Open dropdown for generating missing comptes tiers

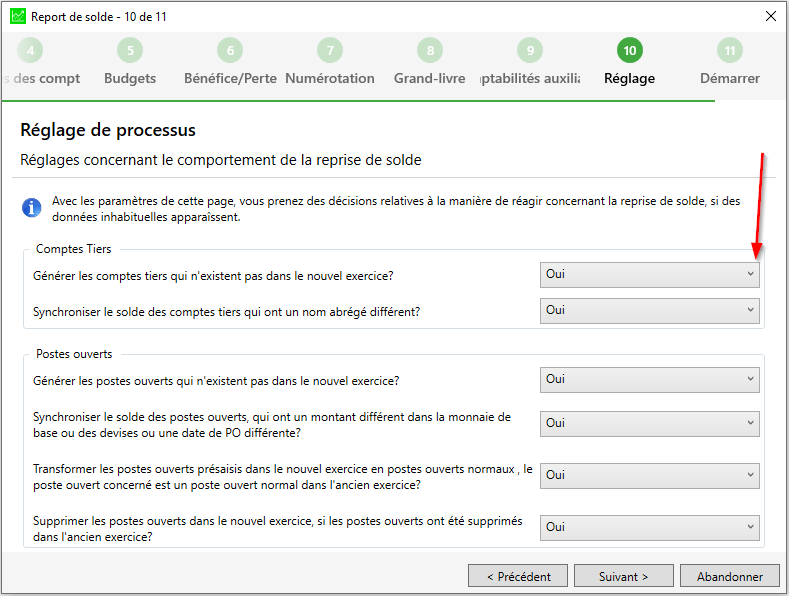point(650,274)
